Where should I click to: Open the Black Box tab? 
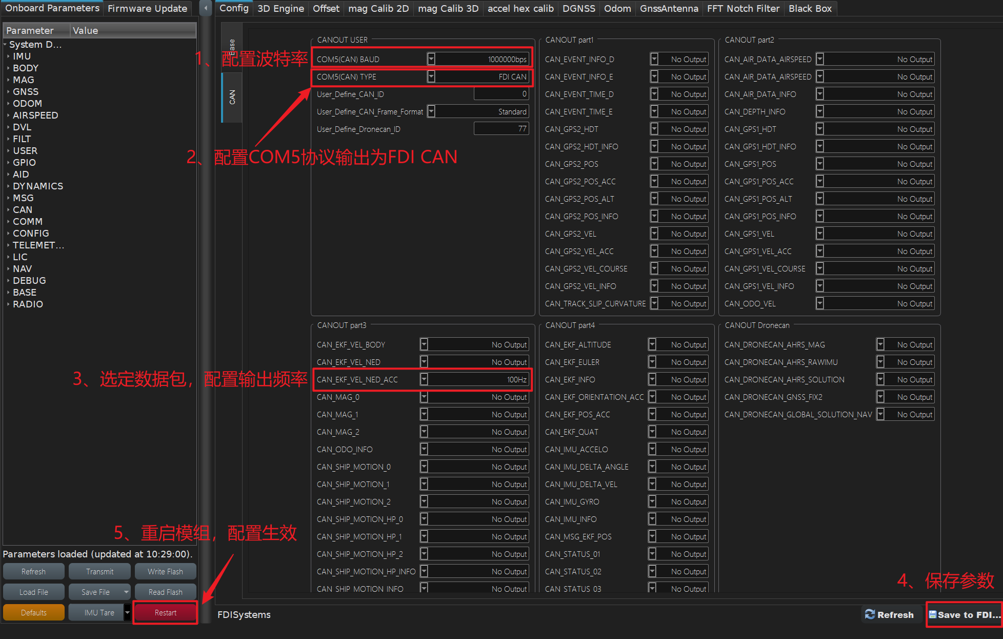tap(810, 8)
